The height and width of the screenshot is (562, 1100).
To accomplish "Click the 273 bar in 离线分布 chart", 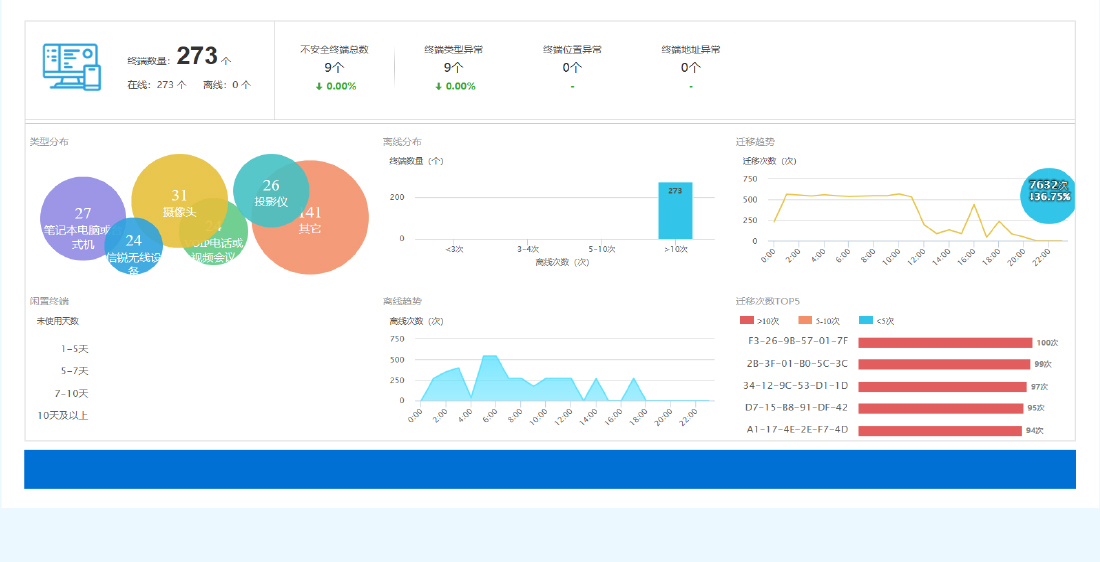I will 675,211.
